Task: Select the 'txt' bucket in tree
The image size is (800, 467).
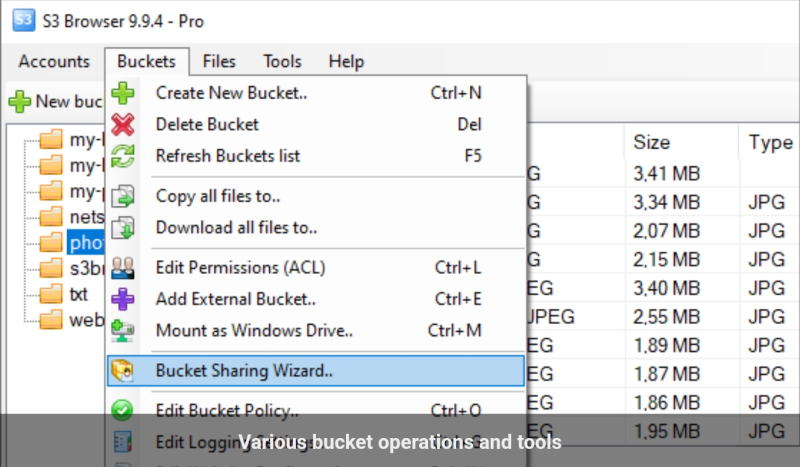Action: pos(79,294)
